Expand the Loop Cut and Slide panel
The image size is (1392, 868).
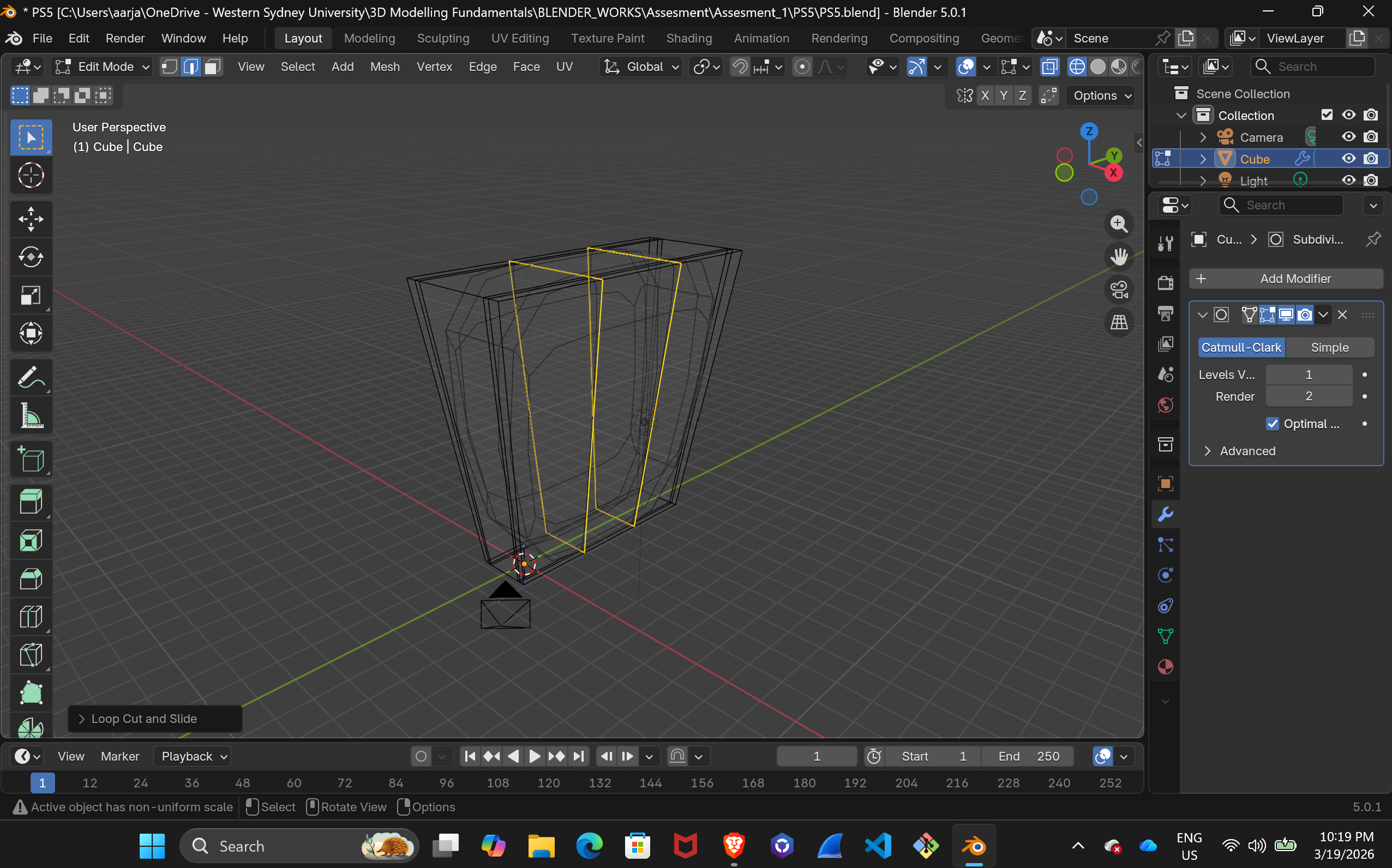click(143, 719)
